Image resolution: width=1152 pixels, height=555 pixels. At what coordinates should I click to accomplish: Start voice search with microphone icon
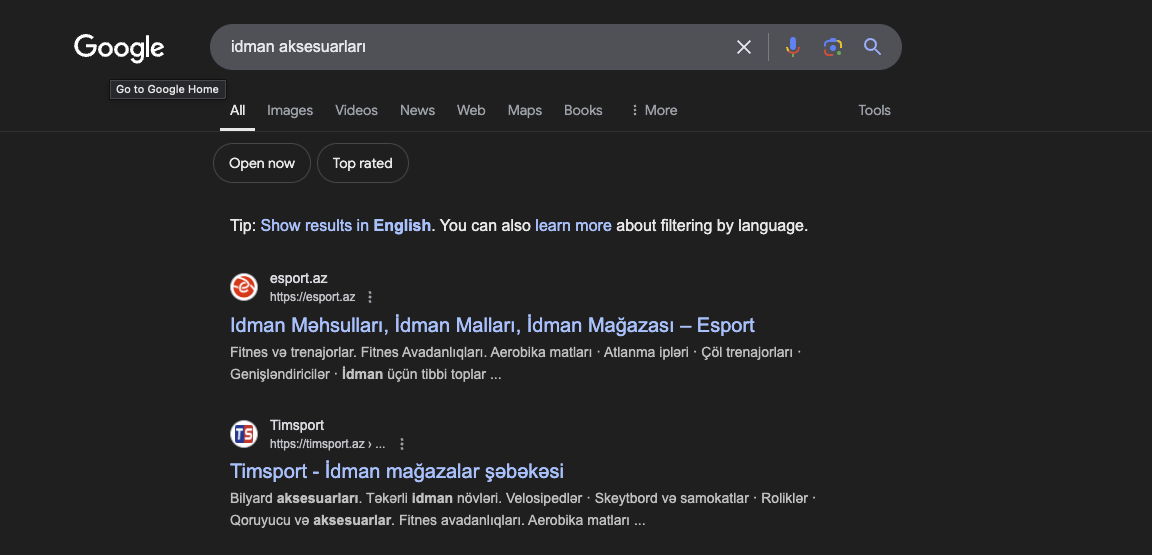tap(793, 47)
